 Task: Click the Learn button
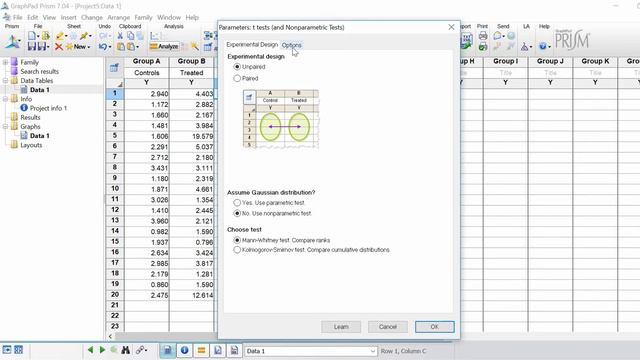tap(341, 327)
